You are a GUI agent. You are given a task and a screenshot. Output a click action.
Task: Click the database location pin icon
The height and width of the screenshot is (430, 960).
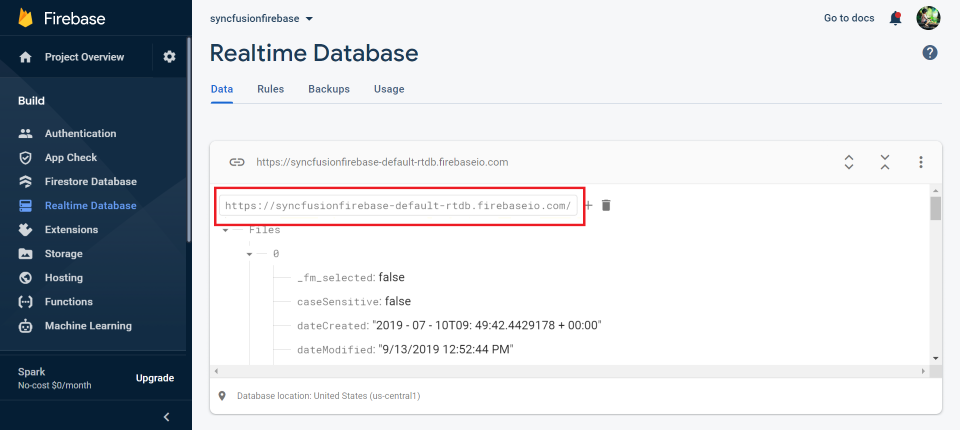pyautogui.click(x=222, y=396)
